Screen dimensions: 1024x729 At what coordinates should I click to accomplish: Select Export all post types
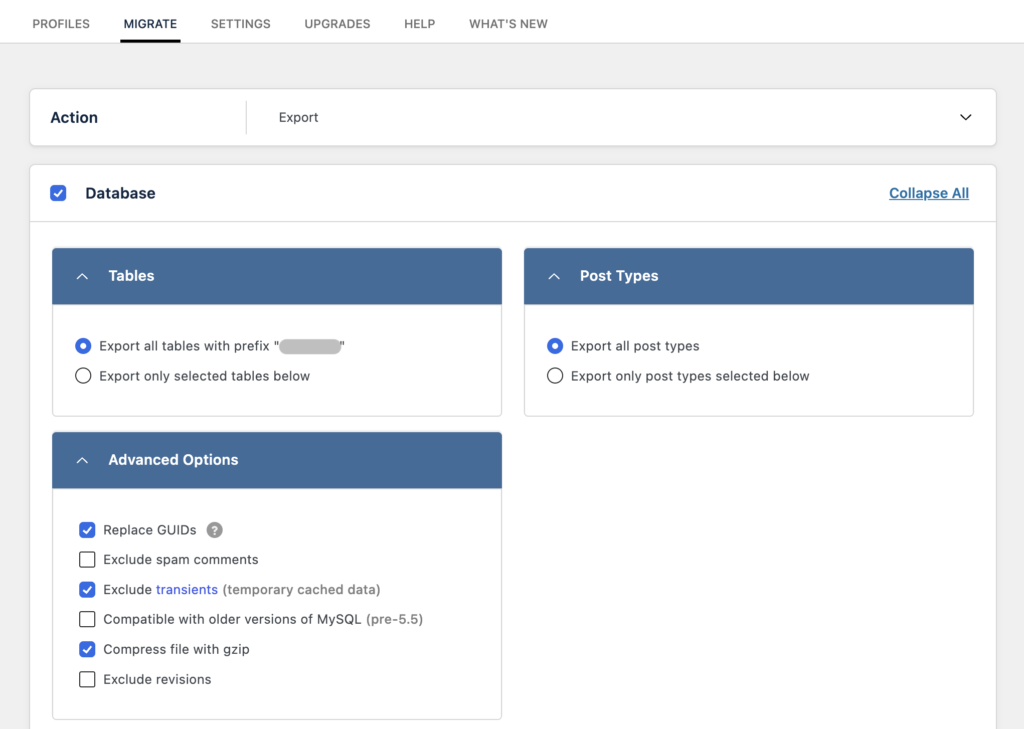pos(554,346)
